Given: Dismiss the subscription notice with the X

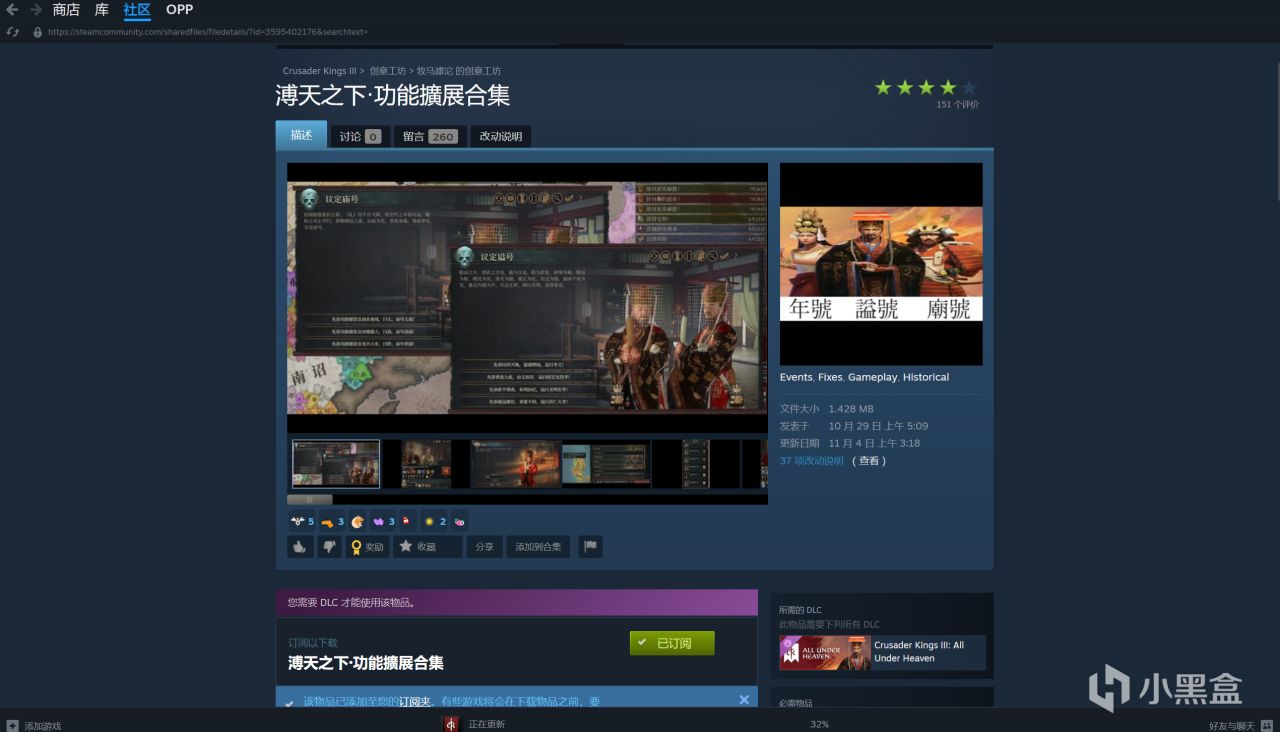Looking at the screenshot, I should coord(744,700).
